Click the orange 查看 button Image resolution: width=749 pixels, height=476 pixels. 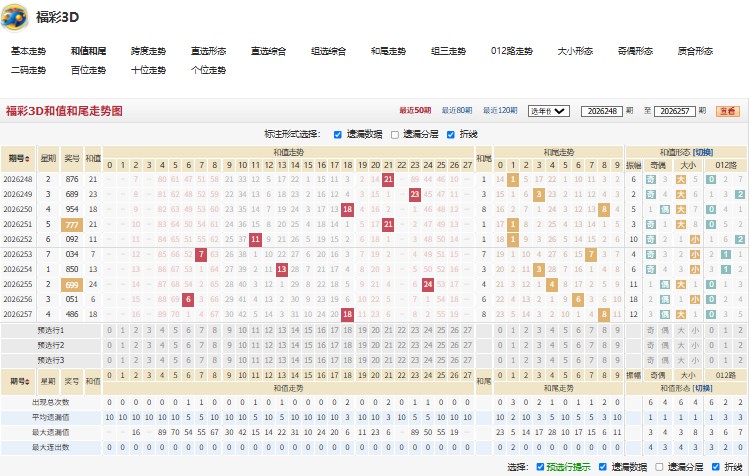tap(728, 111)
